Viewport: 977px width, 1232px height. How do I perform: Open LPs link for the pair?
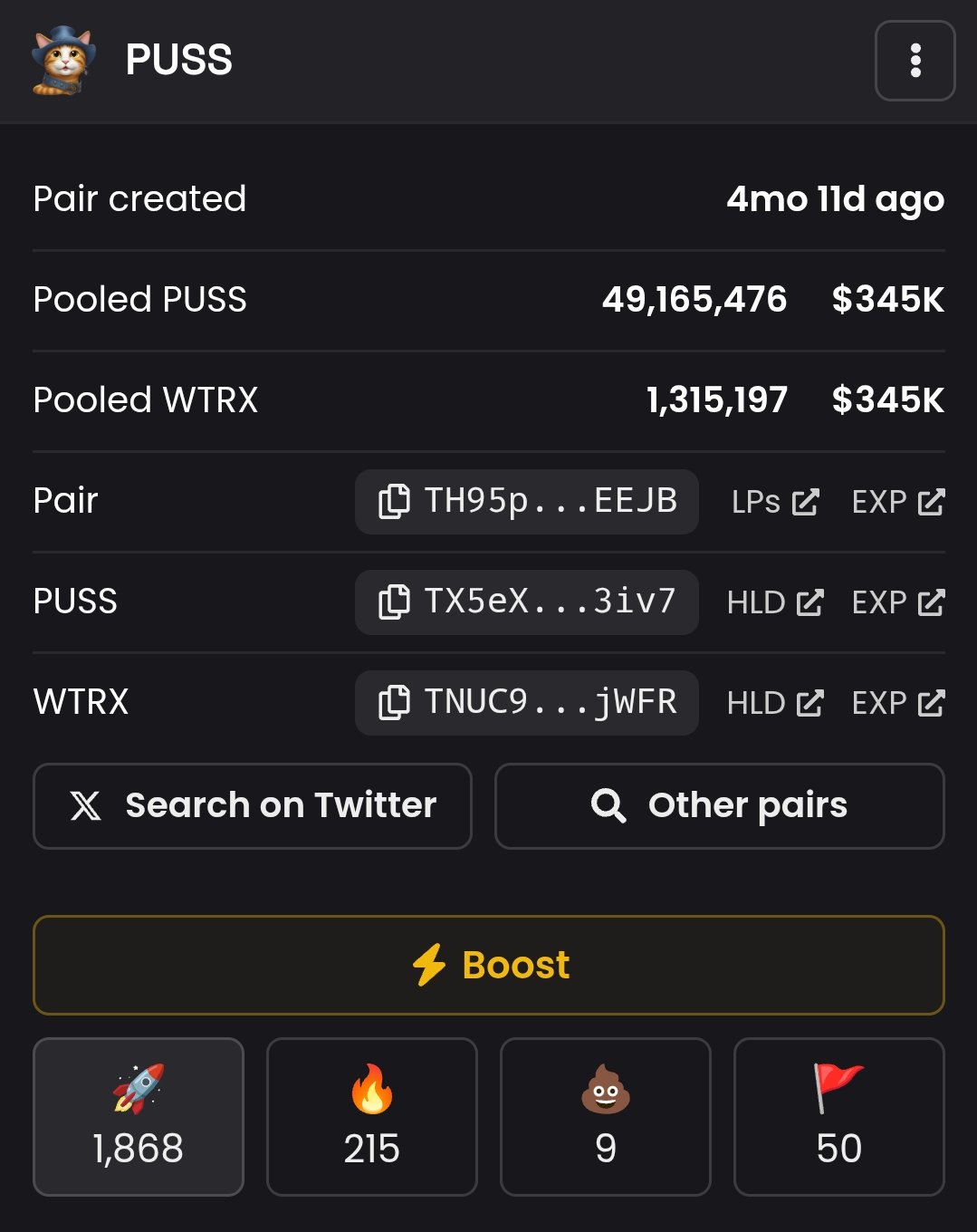[775, 502]
